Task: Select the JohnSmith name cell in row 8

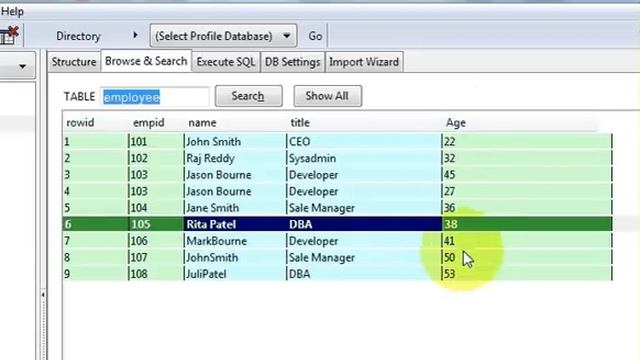Action: coord(235,258)
